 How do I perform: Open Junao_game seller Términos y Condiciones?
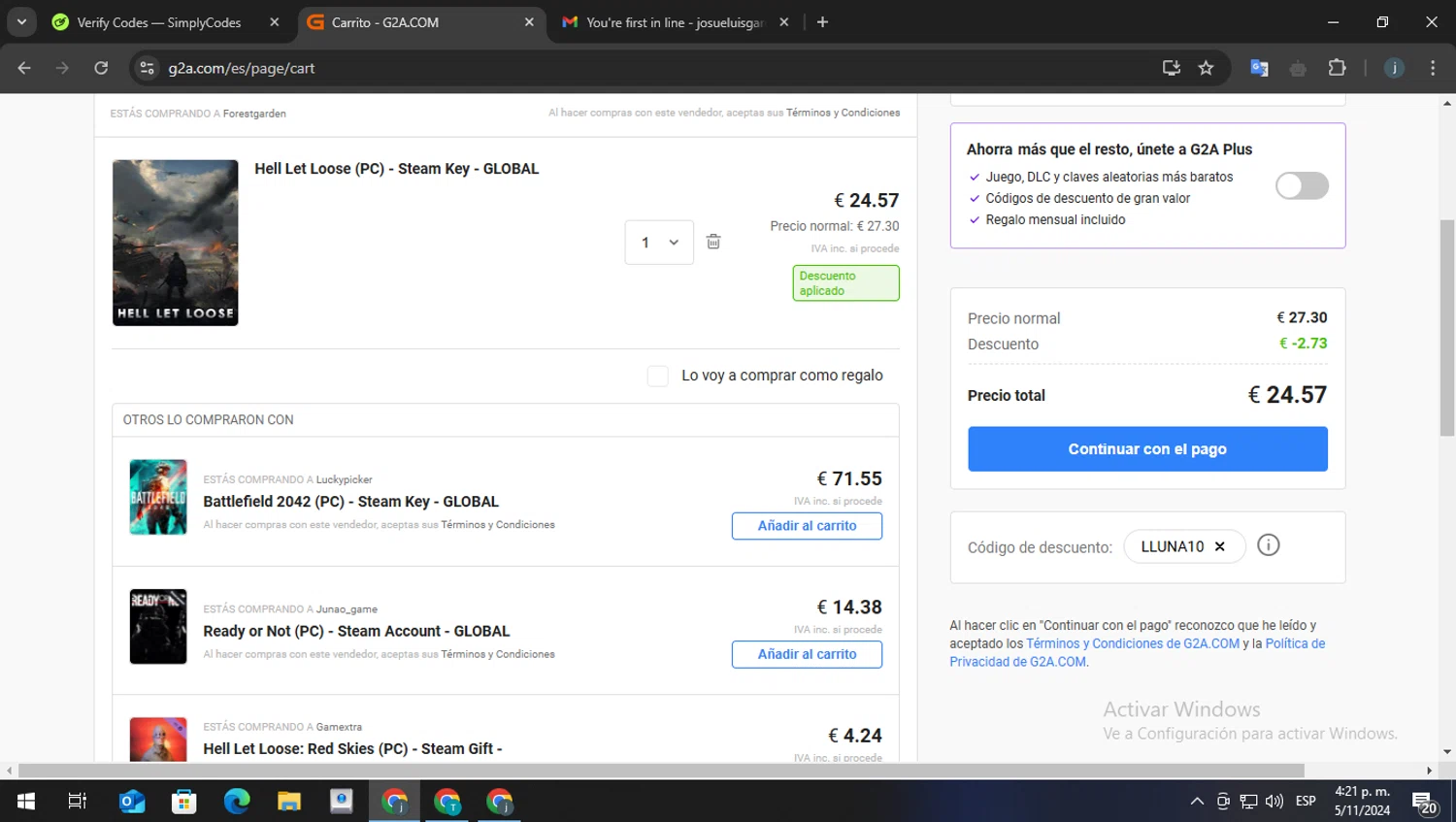pos(498,654)
